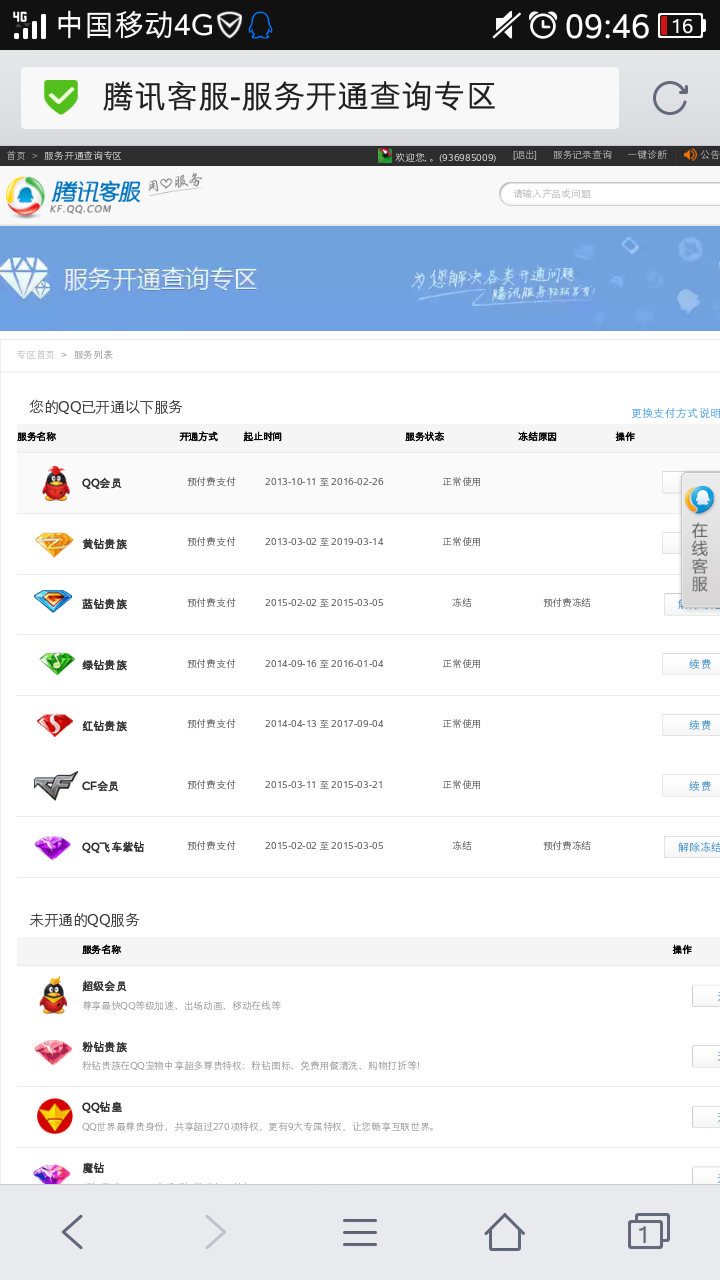This screenshot has height=1280, width=720.
Task: Tap the browser page title address bar
Action: (x=320, y=98)
